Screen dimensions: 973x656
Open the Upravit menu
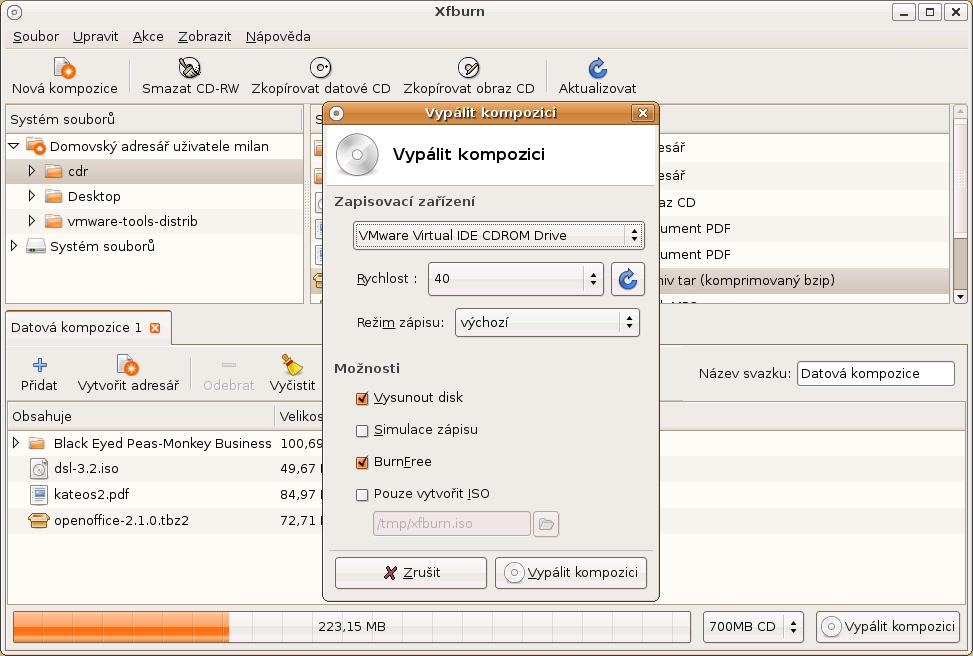[x=96, y=37]
